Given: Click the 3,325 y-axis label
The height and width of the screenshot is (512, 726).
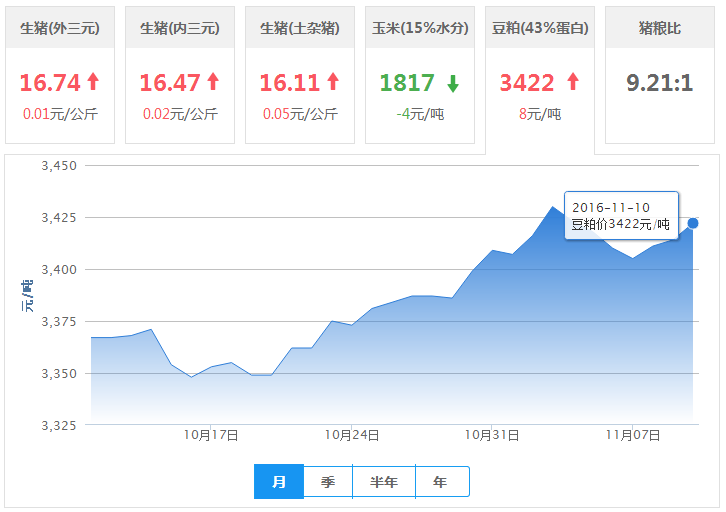Looking at the screenshot, I should pyautogui.click(x=59, y=425).
